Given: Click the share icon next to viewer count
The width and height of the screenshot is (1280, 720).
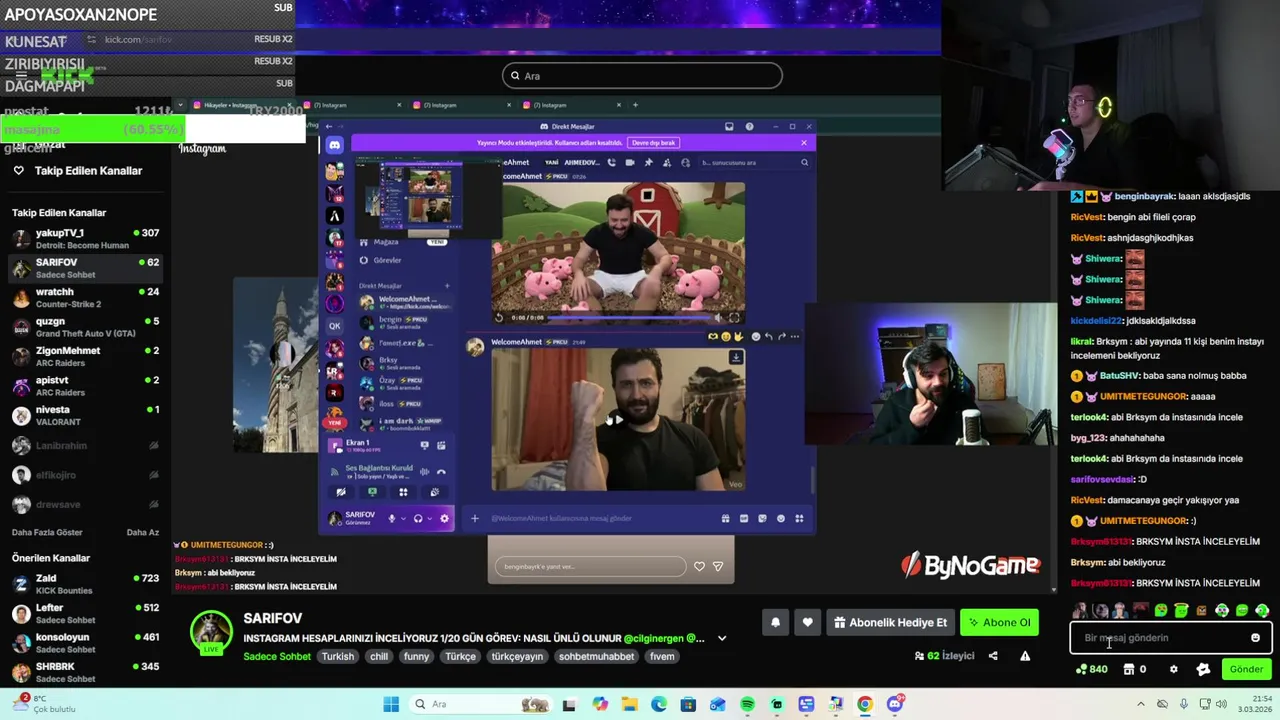Looking at the screenshot, I should 993,656.
